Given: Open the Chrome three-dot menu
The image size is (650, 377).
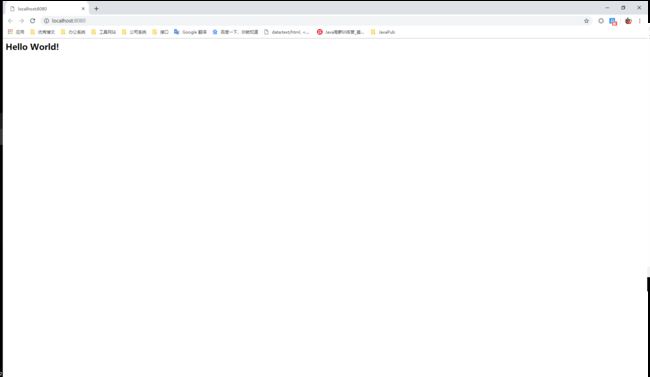Looking at the screenshot, I should tap(640, 21).
